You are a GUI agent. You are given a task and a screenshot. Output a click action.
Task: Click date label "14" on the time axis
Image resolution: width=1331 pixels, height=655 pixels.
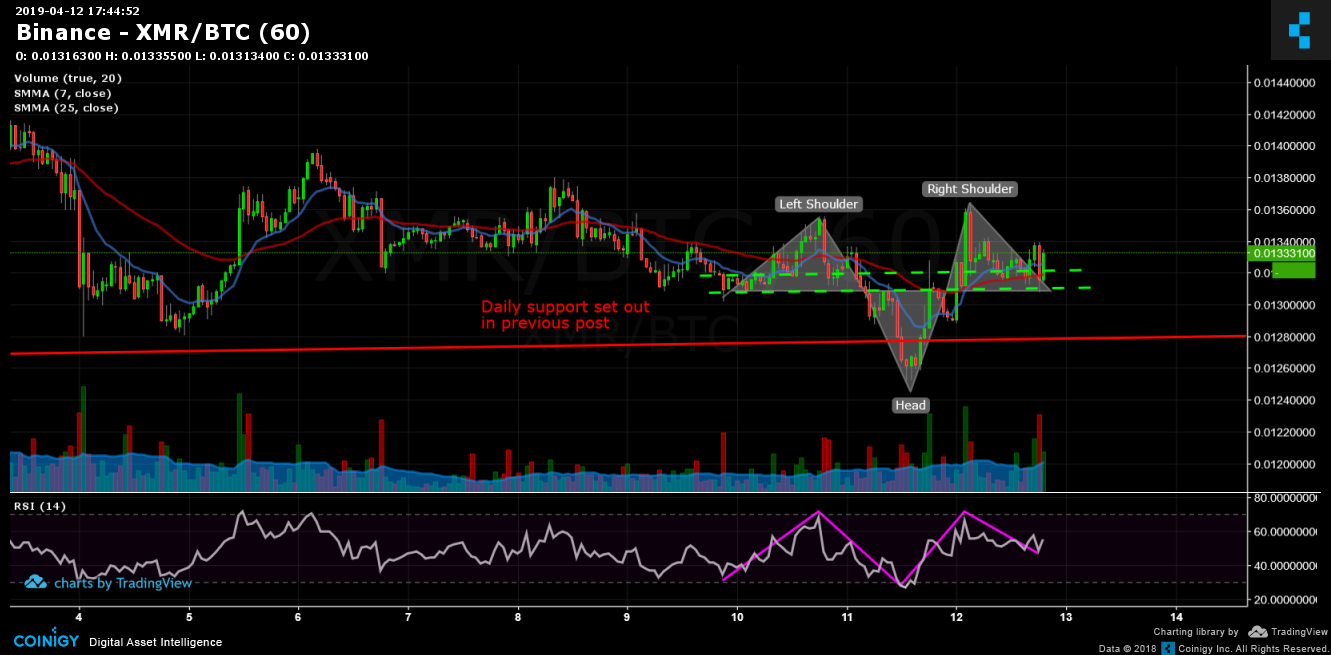(x=1176, y=615)
